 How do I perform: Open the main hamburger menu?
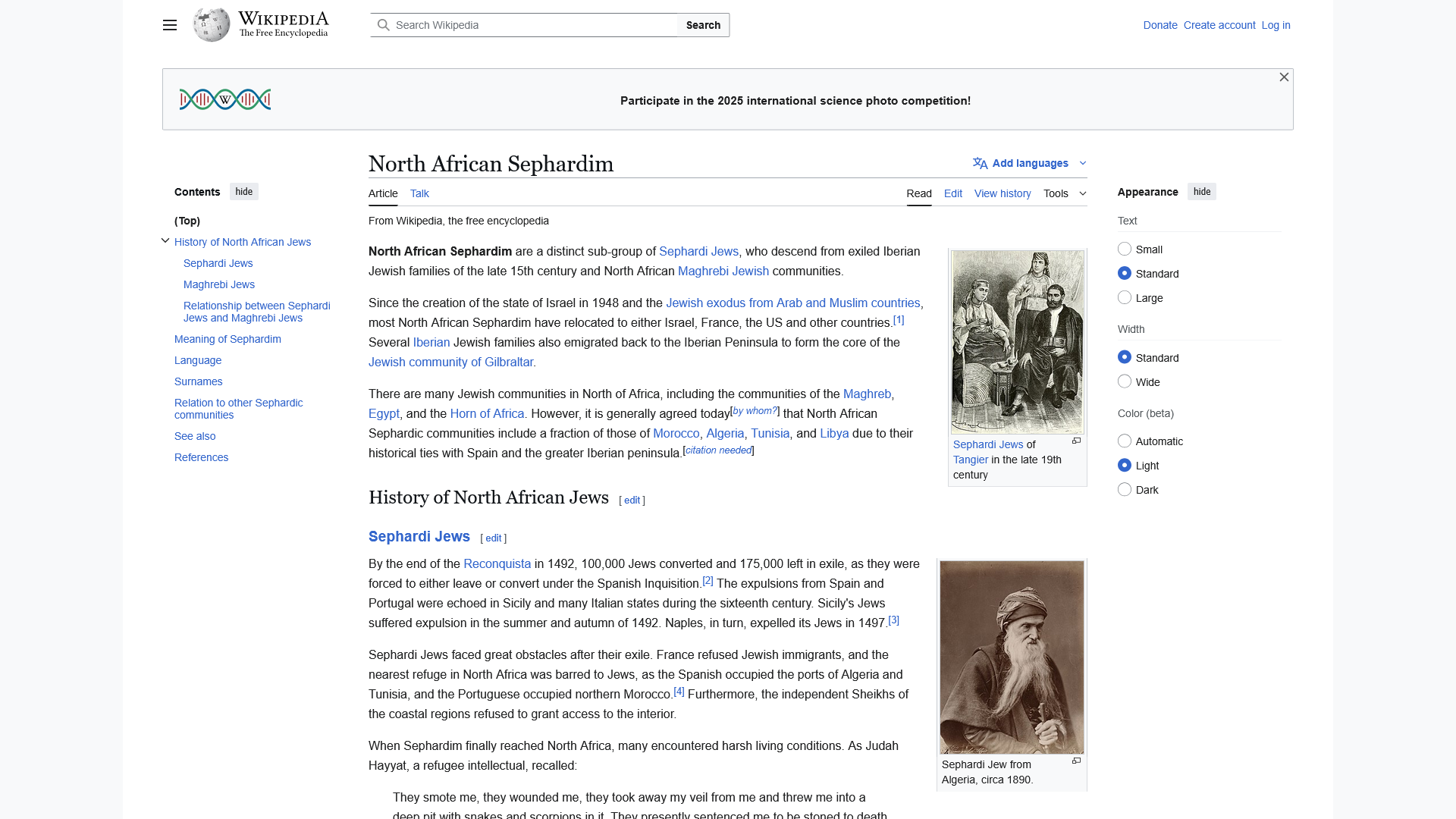tap(169, 25)
